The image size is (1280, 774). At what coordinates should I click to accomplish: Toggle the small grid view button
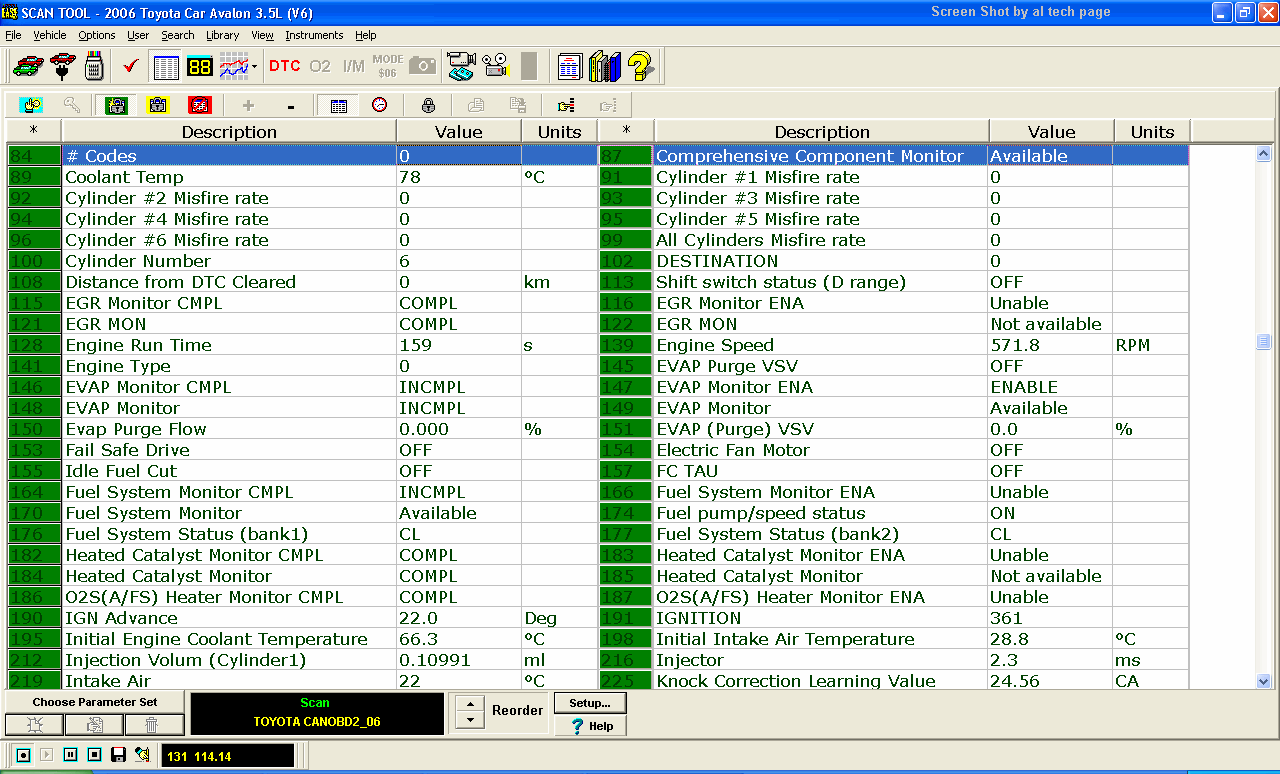[338, 105]
